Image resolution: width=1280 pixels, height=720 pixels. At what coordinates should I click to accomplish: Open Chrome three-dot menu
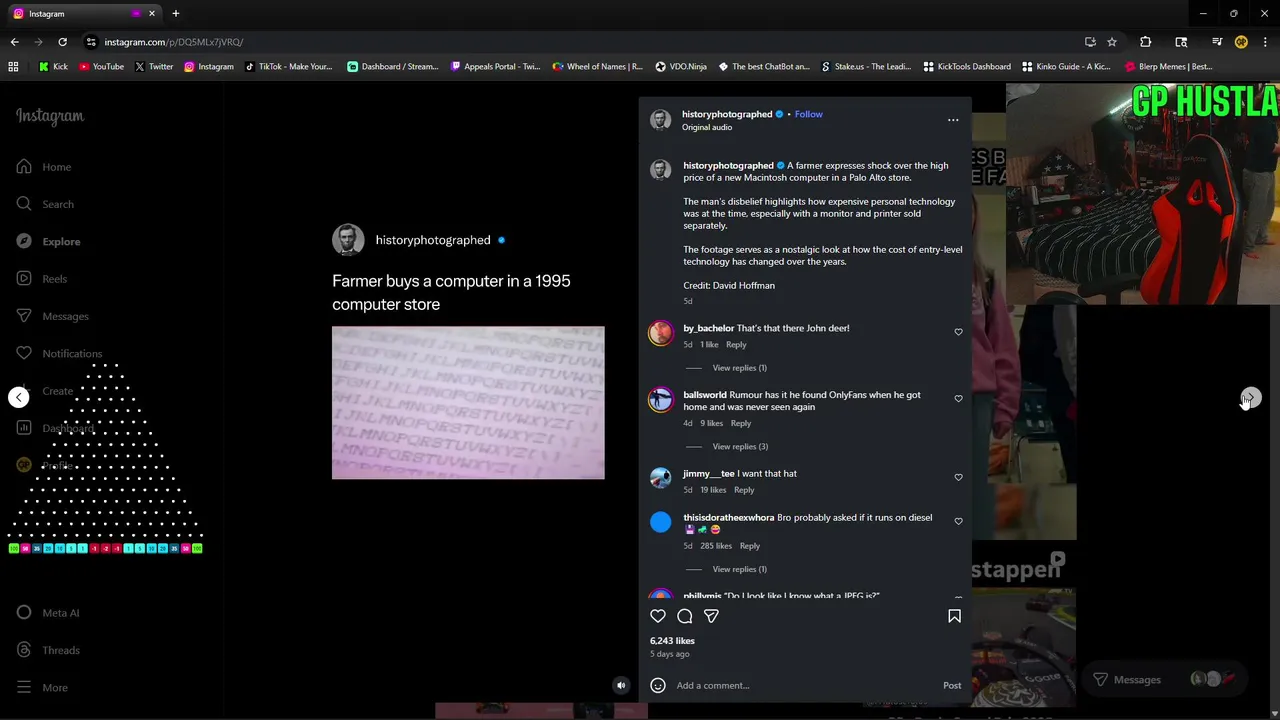pos(1265,42)
